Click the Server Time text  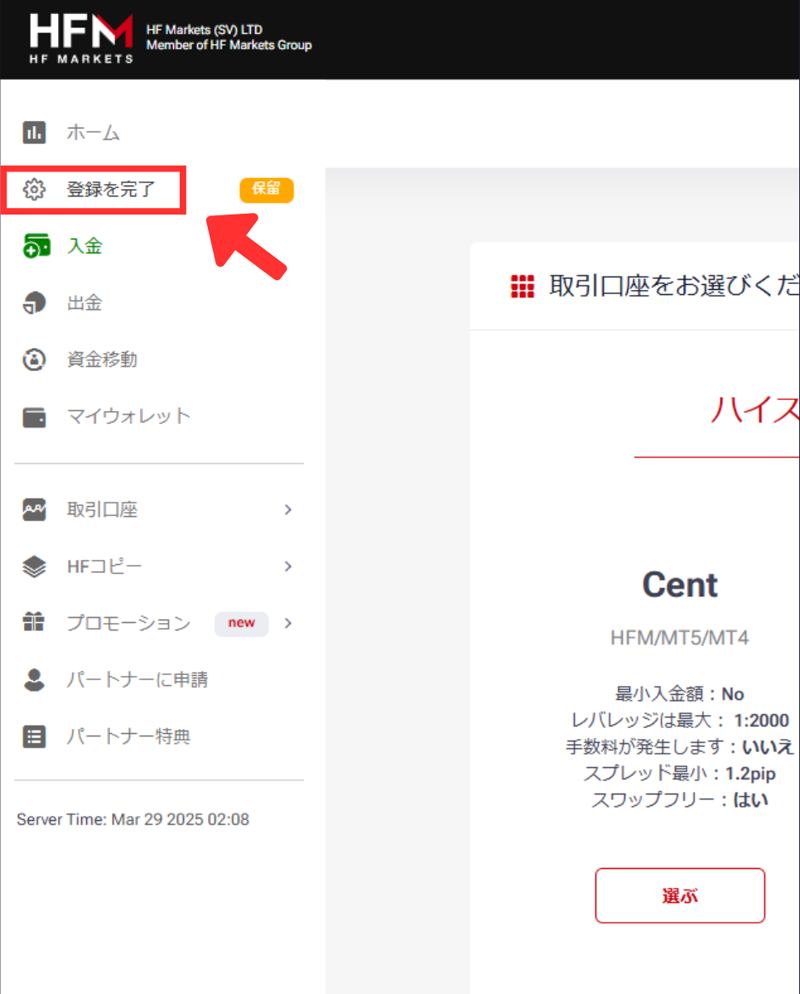click(133, 819)
